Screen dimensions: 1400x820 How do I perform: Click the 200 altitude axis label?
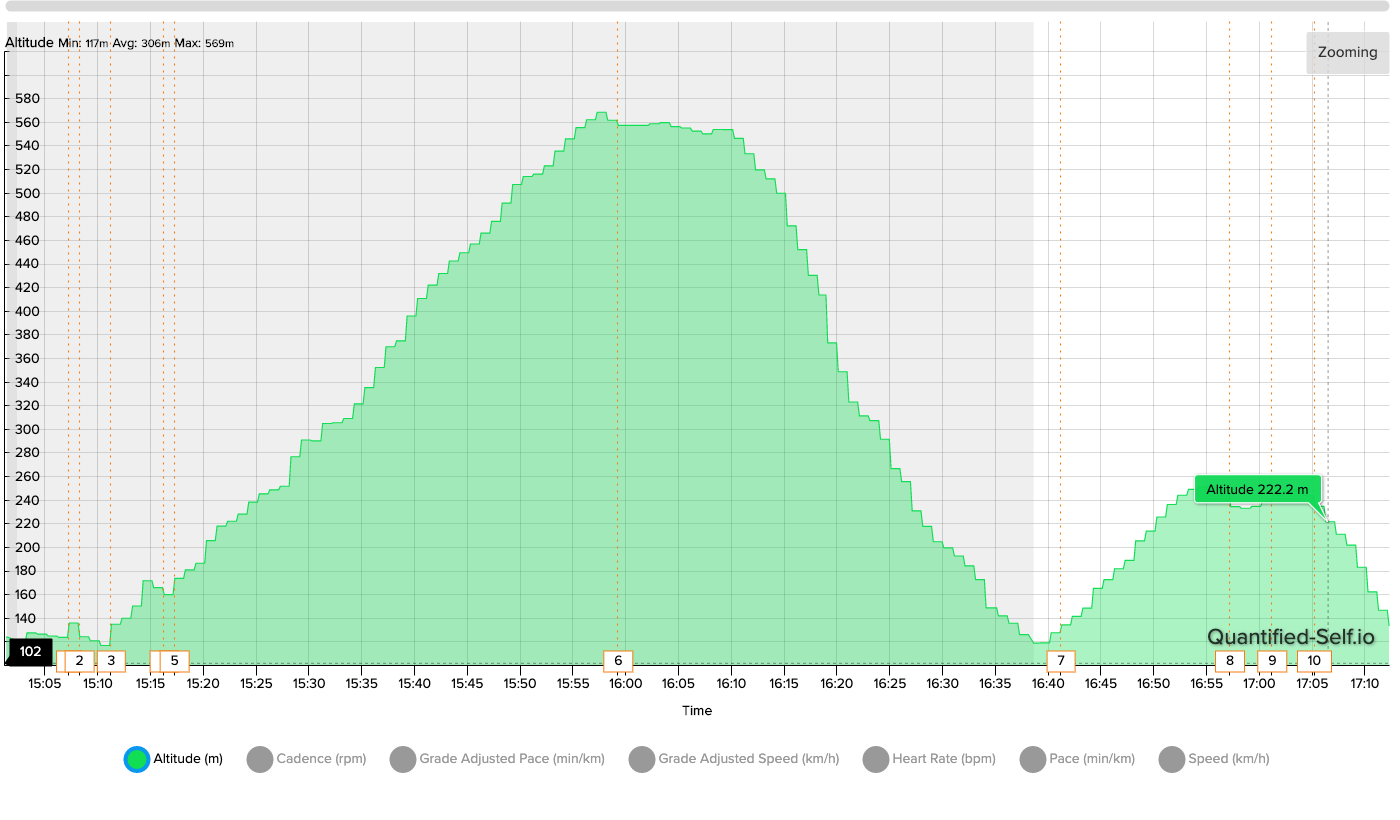tap(27, 548)
